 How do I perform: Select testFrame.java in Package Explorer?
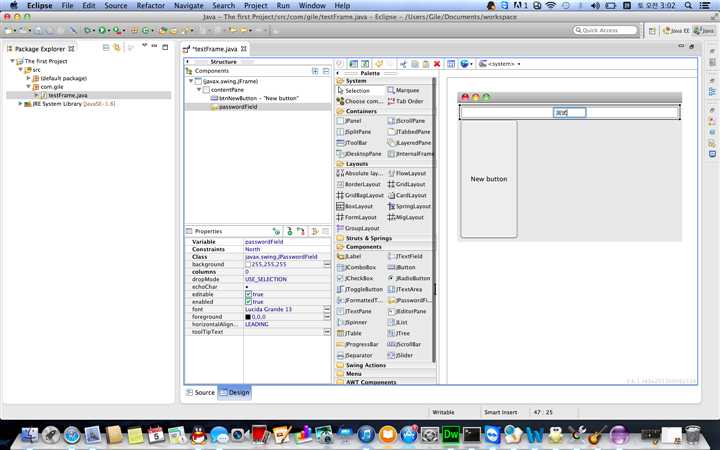coord(63,96)
